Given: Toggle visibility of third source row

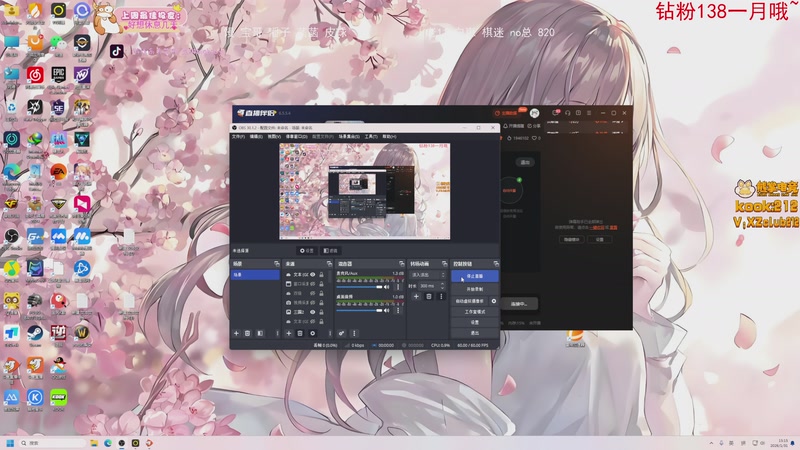Looking at the screenshot, I should [313, 293].
